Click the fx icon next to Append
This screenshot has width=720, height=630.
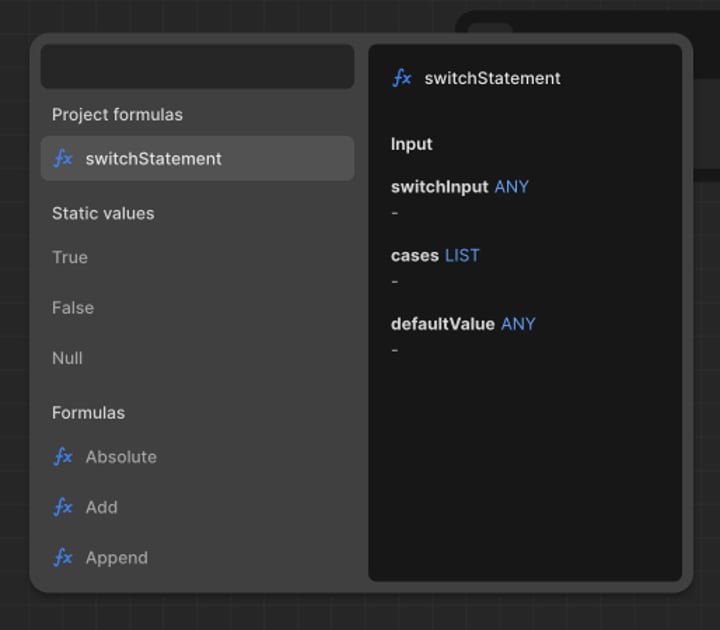tap(63, 558)
